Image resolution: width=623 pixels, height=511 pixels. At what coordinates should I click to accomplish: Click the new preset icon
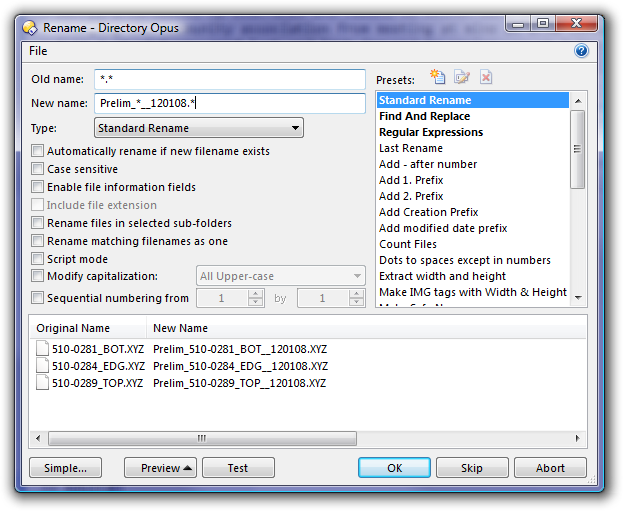[438, 77]
